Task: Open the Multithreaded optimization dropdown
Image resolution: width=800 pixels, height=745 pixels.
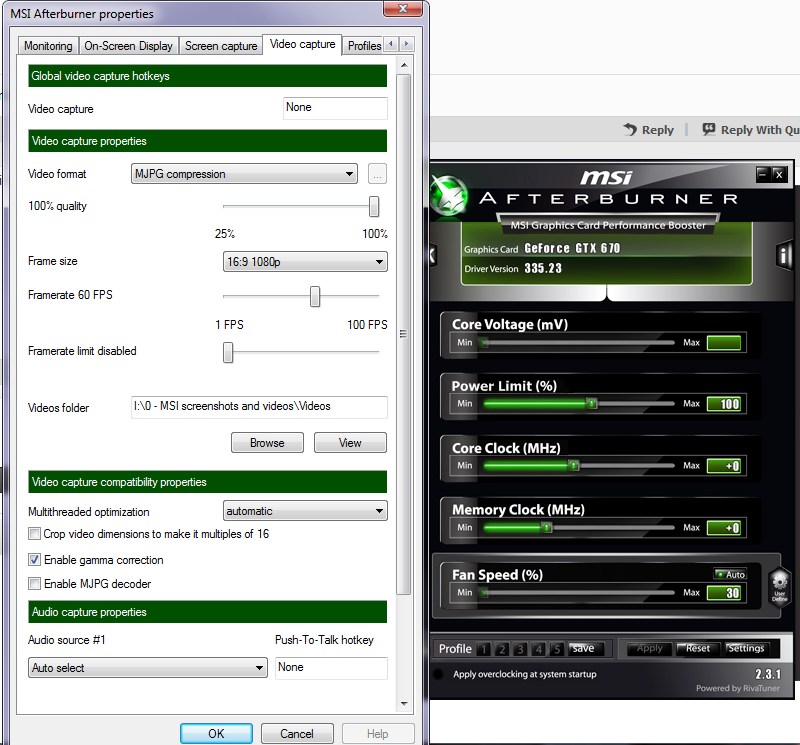Action: (x=305, y=511)
